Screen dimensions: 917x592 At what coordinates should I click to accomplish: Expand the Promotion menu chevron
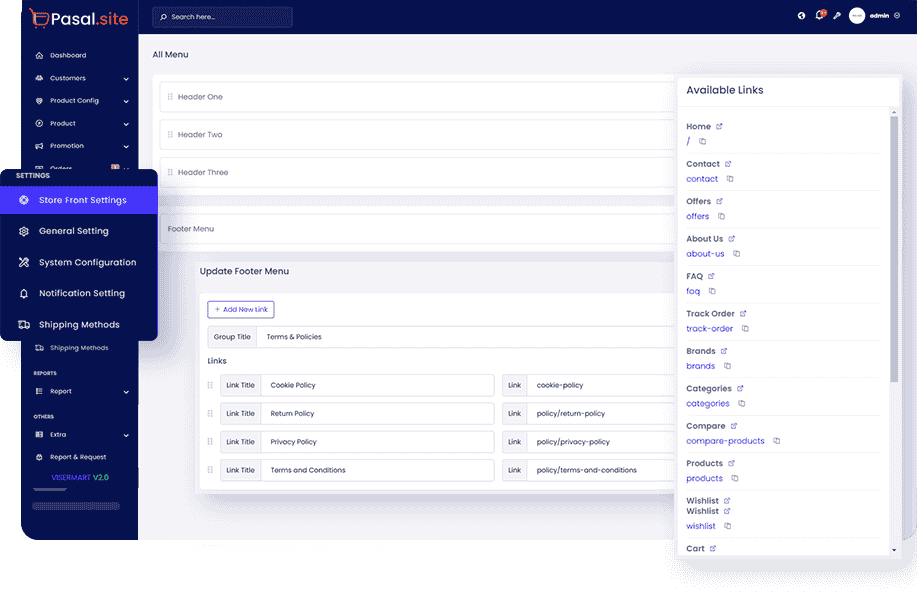pos(126,146)
